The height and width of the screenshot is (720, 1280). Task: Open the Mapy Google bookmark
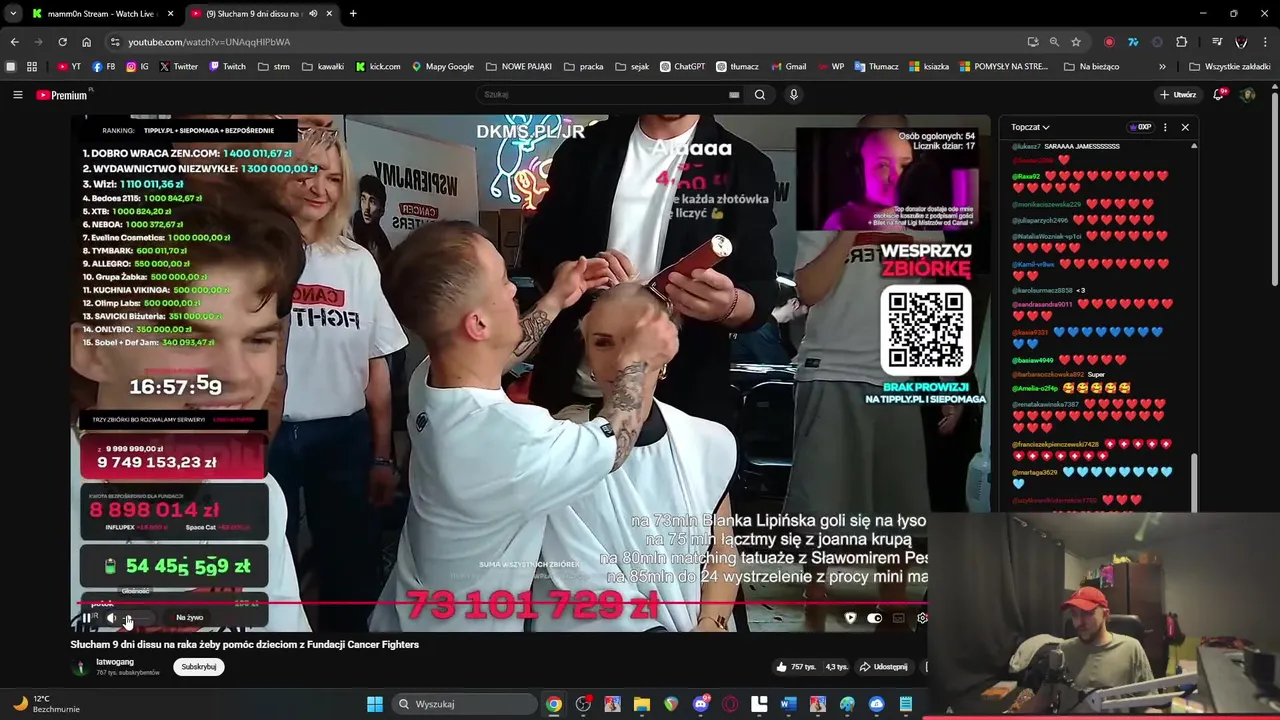tap(443, 67)
